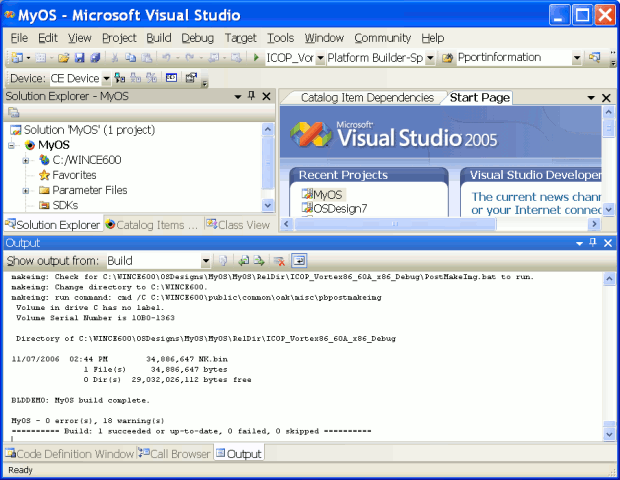Click the Save All icon

(x=95, y=58)
